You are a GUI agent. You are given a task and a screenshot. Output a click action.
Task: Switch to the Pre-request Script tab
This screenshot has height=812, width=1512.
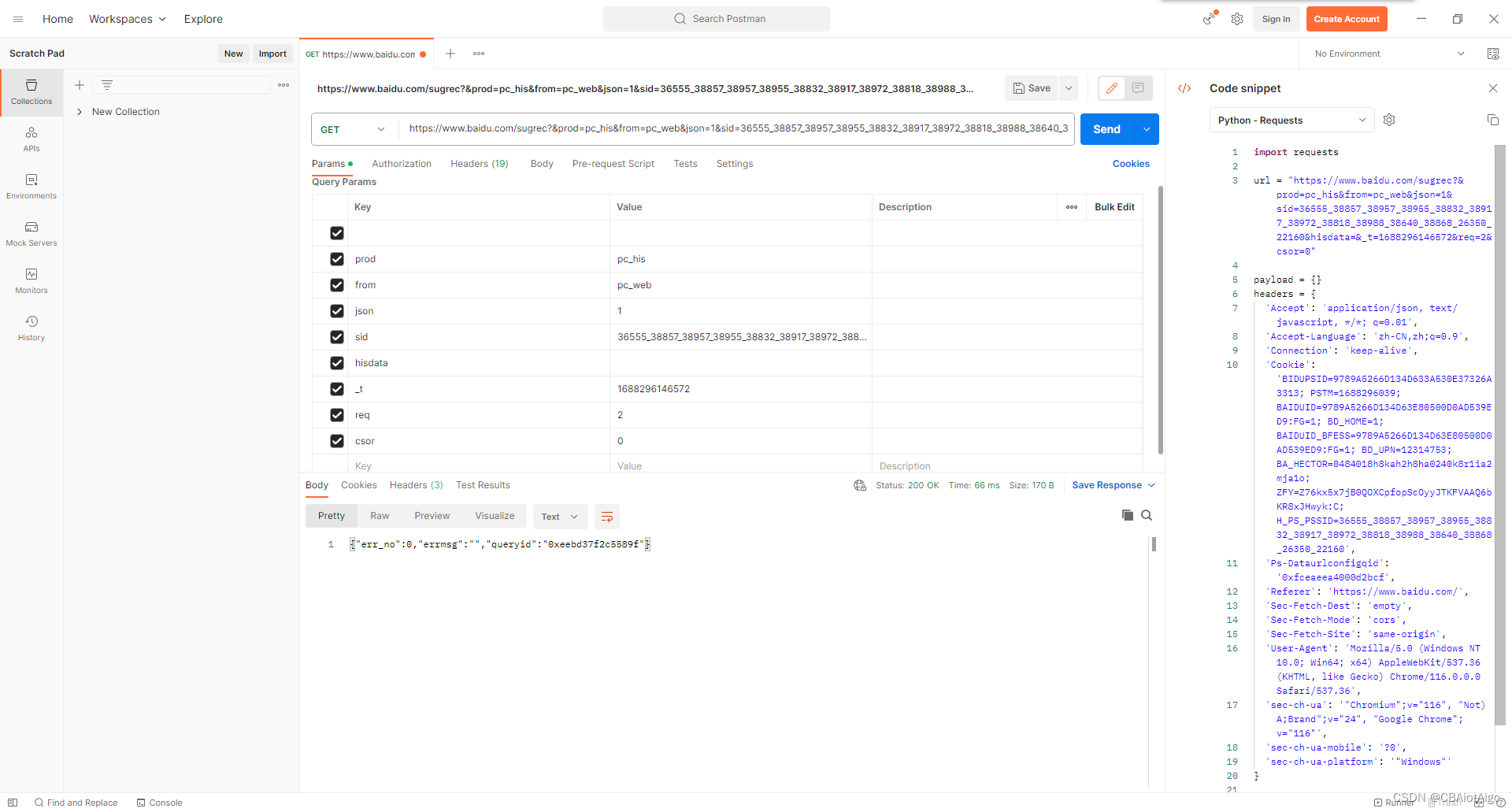[613, 164]
